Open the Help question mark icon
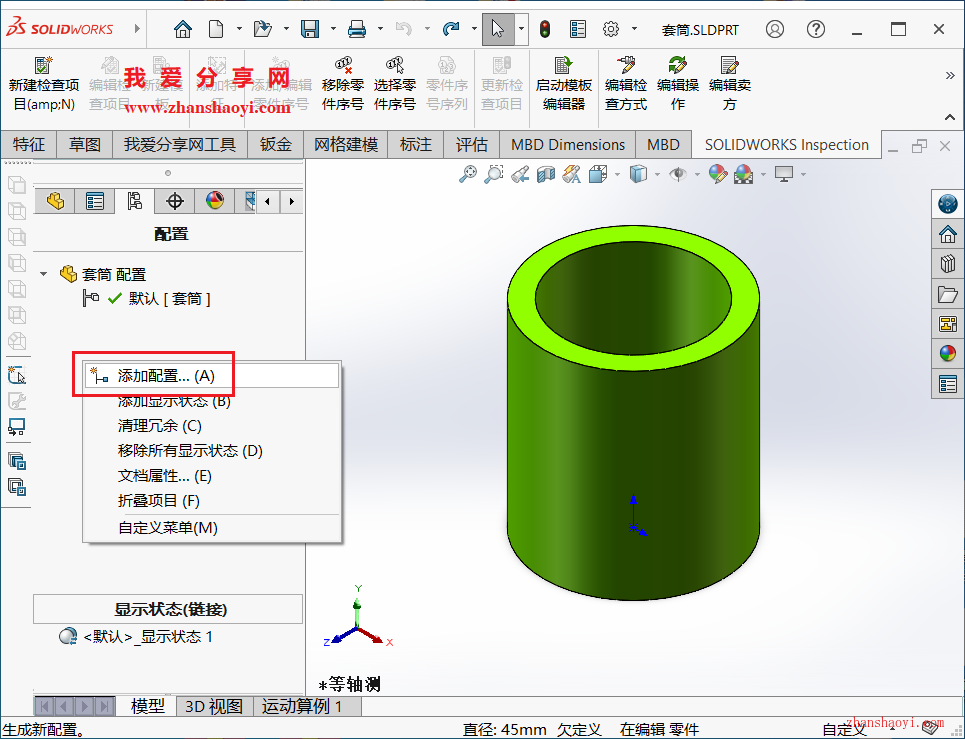This screenshot has height=739, width=965. (816, 29)
